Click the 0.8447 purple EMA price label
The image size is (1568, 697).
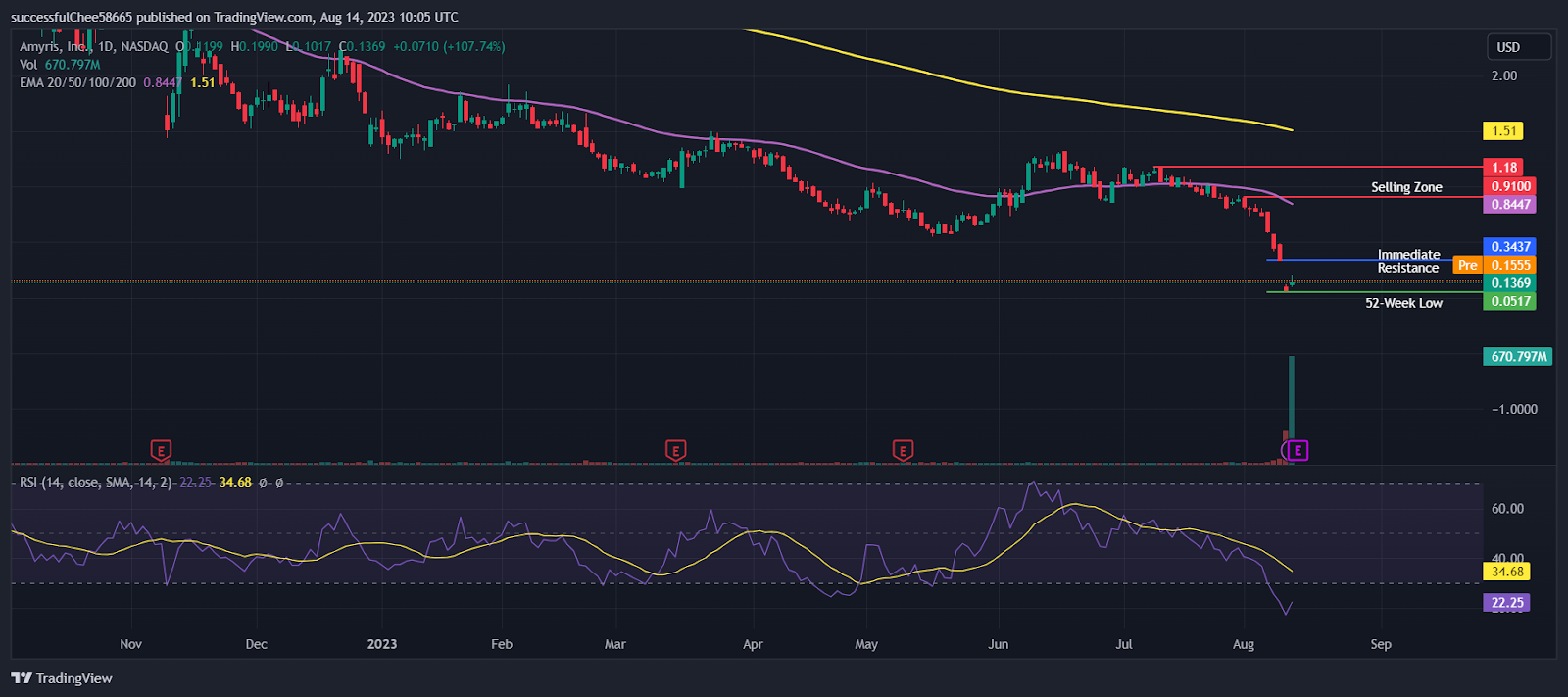tap(1510, 205)
